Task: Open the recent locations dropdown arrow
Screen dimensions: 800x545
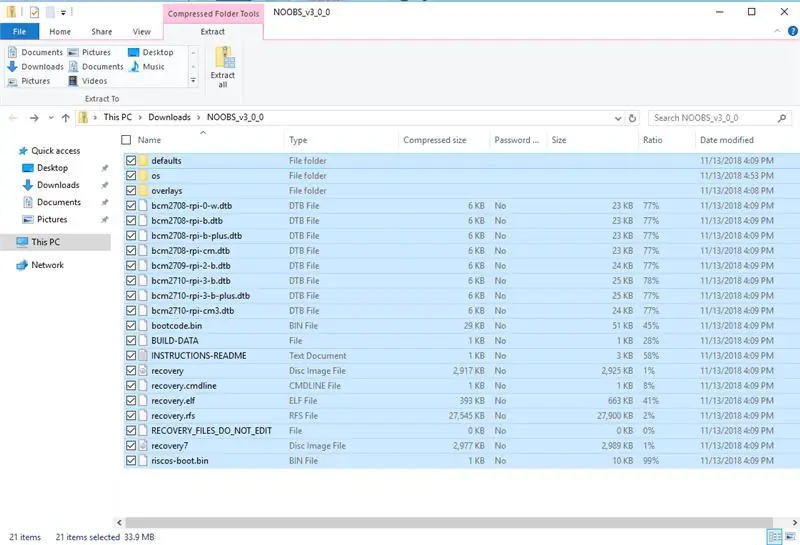Action: 51,118
